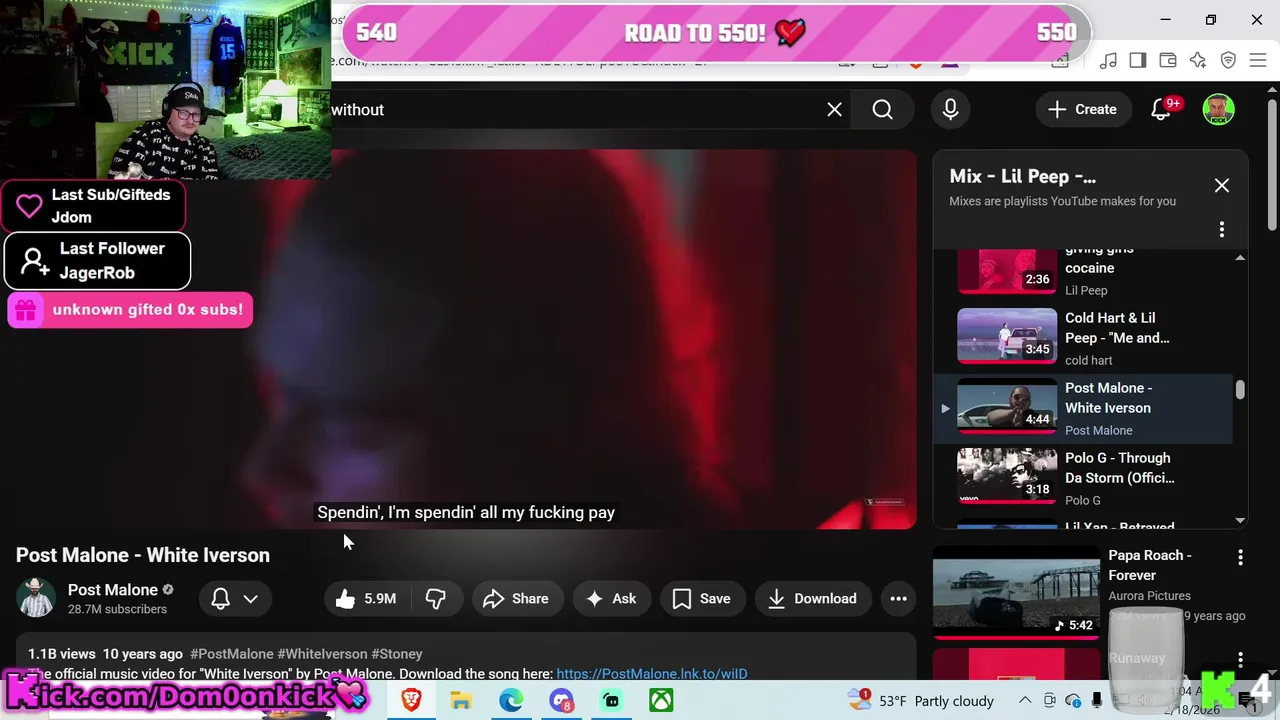Close the Mix - Lil Peep playlist panel
The image size is (1280, 720).
point(1222,185)
